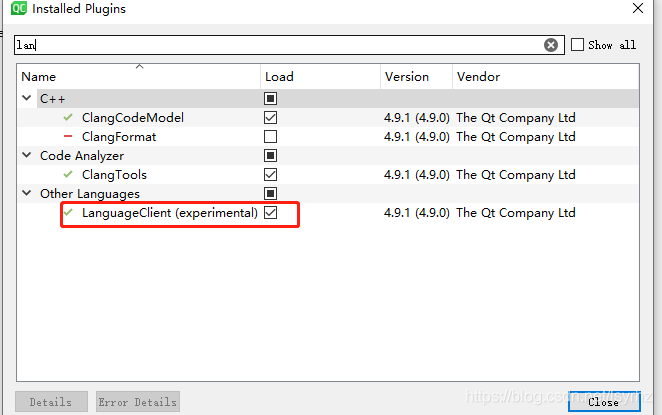
Task: Sort plugins by the Version column header
Action: pyautogui.click(x=416, y=76)
